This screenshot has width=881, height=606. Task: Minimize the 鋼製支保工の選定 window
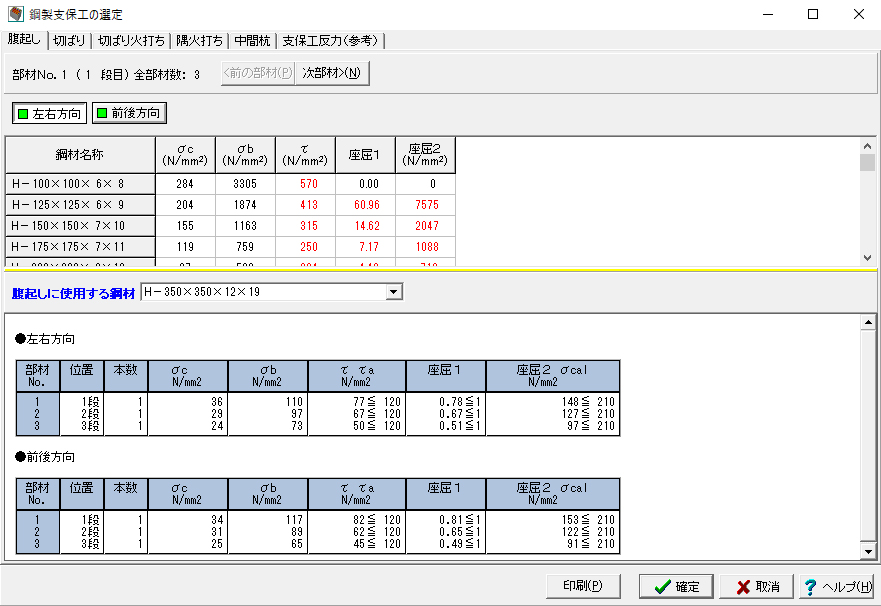(x=768, y=14)
